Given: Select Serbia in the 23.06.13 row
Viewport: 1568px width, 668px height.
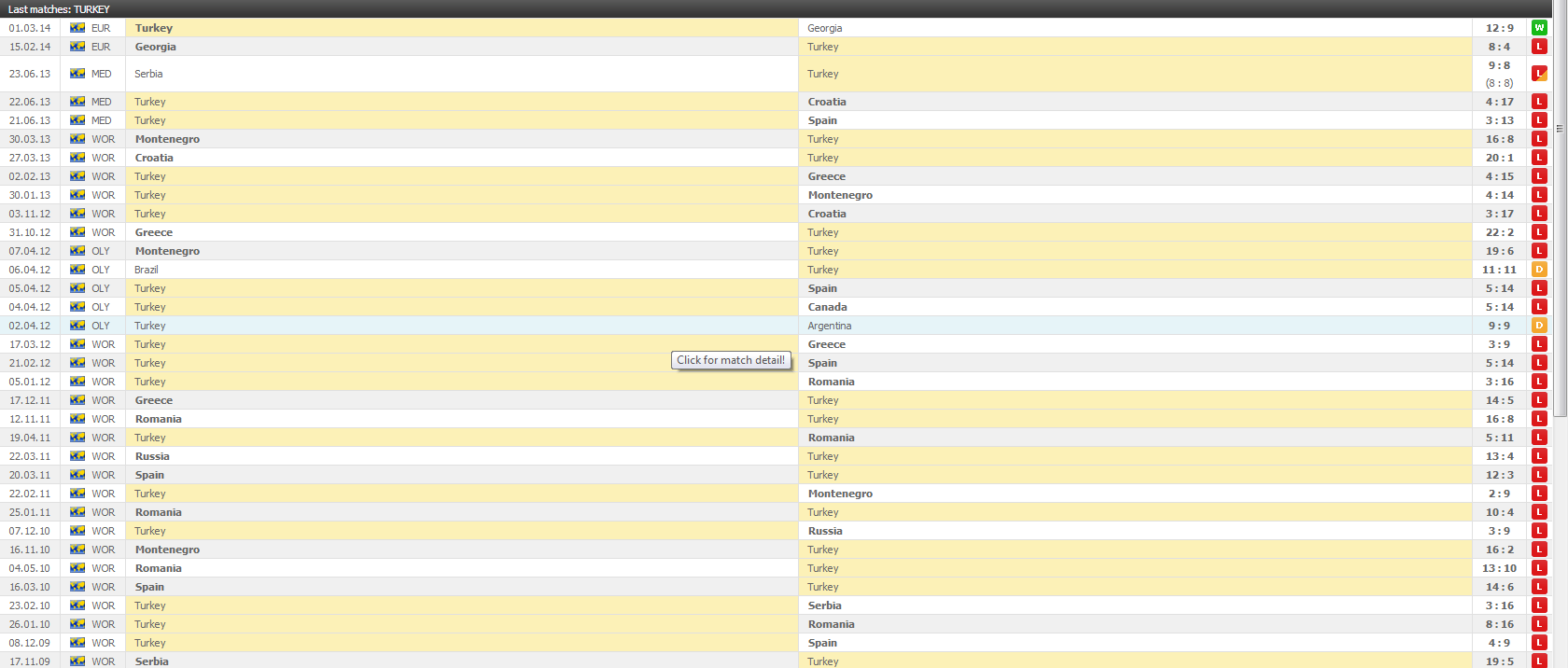Looking at the screenshot, I should [148, 74].
